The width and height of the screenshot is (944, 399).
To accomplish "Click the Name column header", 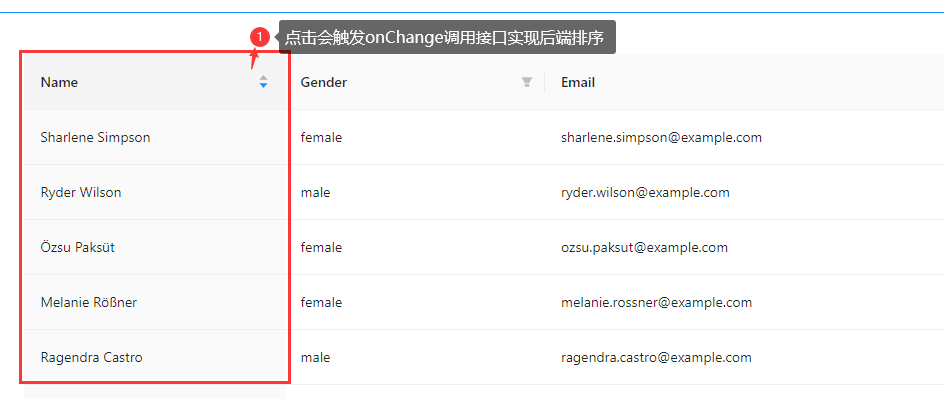I will [x=155, y=82].
